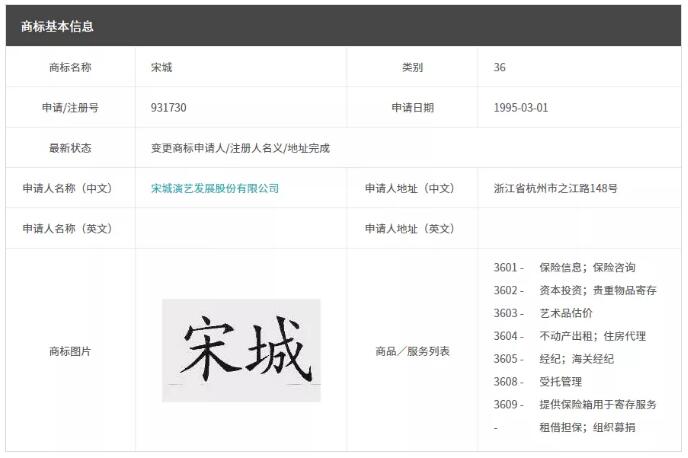Select the status text 变更商标申请人/注册人名义/地址完成
688x458 pixels.
click(x=240, y=148)
